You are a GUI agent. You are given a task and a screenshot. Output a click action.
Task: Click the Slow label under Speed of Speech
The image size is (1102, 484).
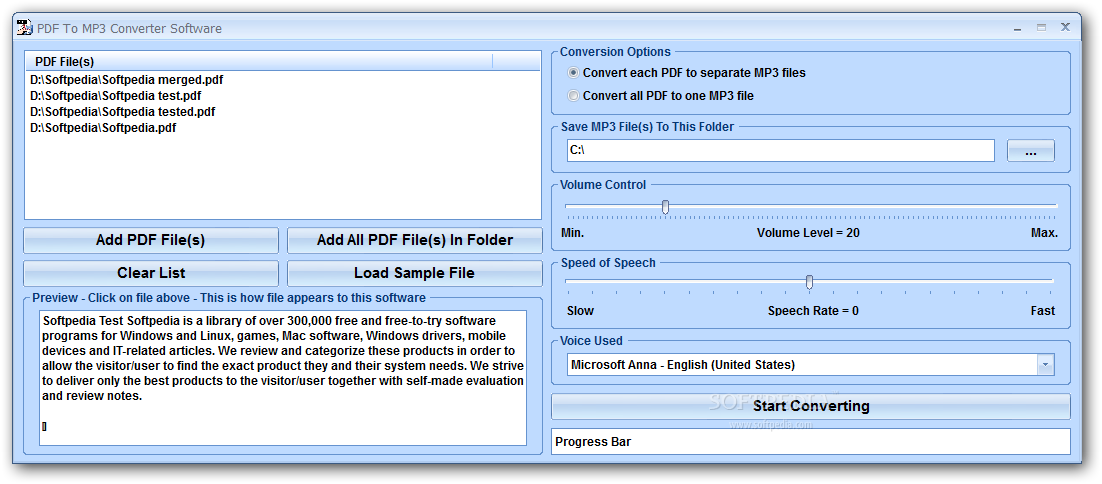581,310
